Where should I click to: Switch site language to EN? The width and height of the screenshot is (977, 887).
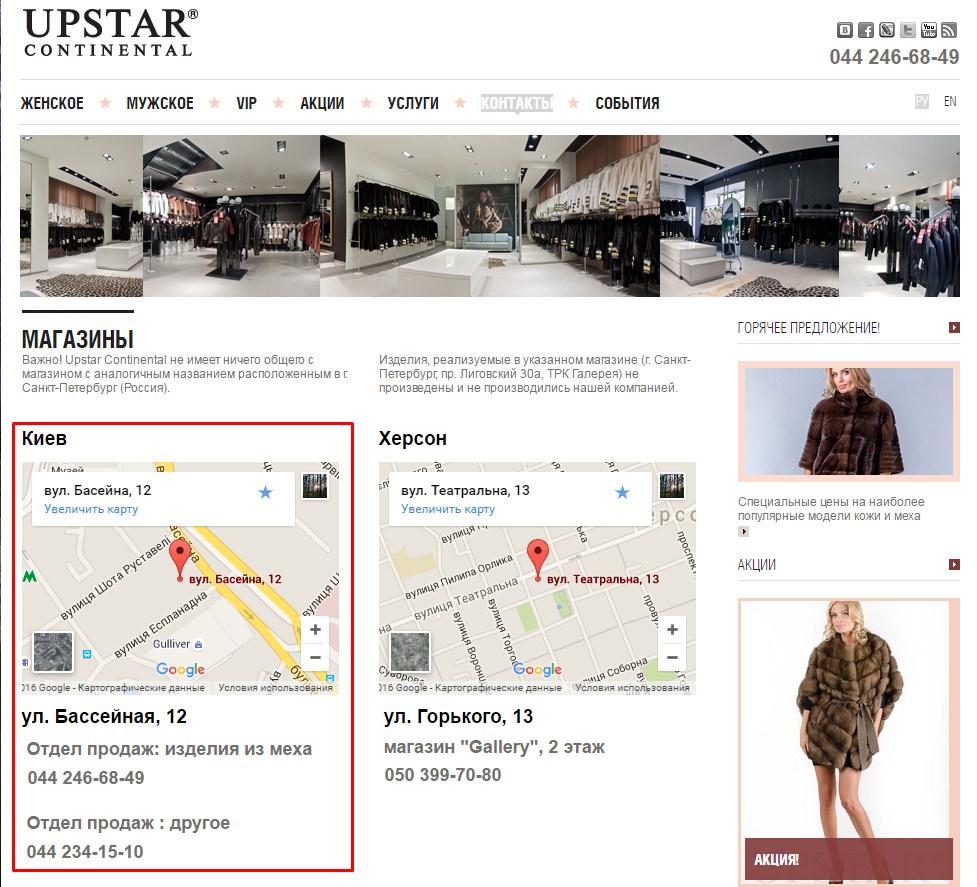pos(950,102)
